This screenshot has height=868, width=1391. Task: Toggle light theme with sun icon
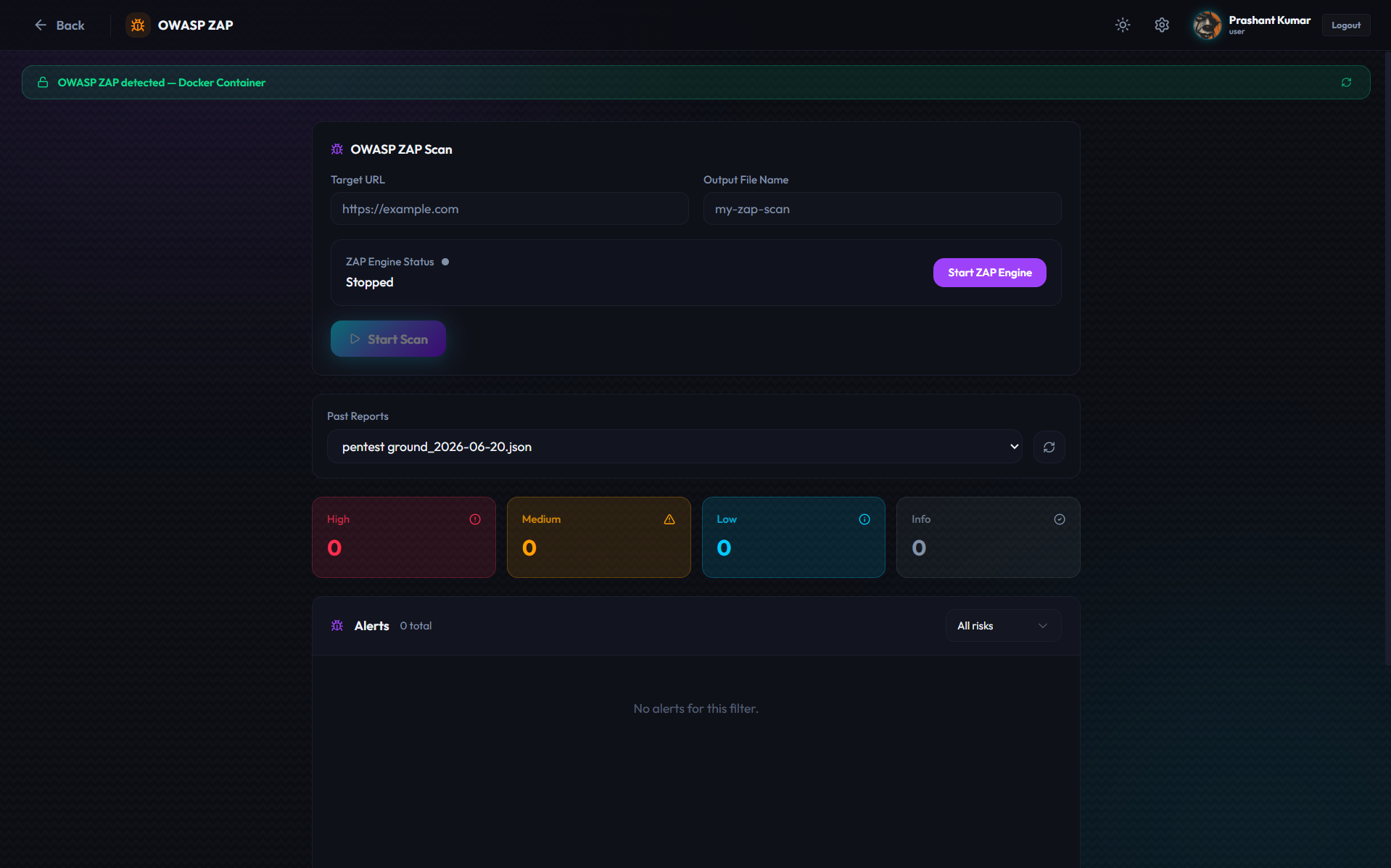(x=1123, y=25)
